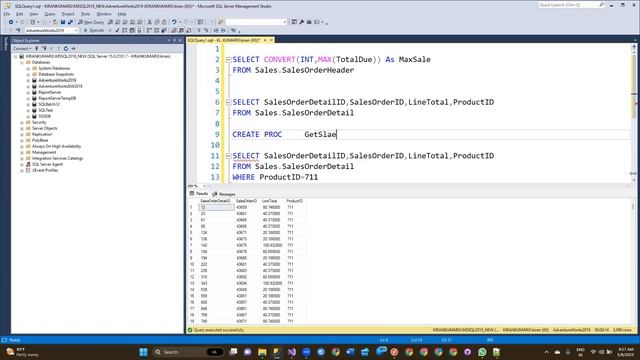Select the ReportServer database
The height and width of the screenshot is (360, 640).
[x=50, y=92]
